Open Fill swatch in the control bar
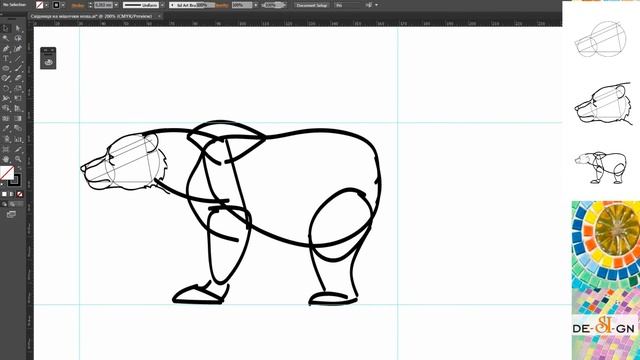 pyautogui.click(x=40, y=5)
